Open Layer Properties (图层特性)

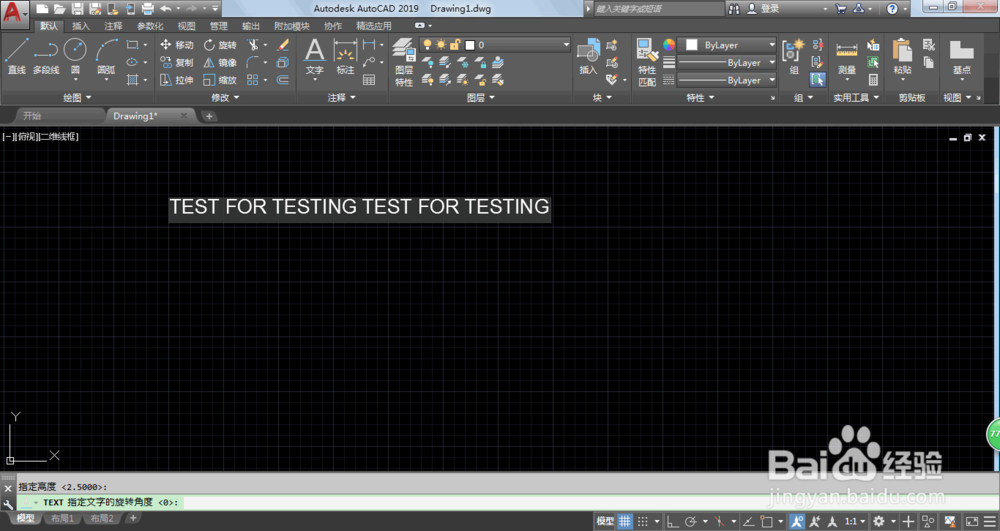(x=404, y=62)
